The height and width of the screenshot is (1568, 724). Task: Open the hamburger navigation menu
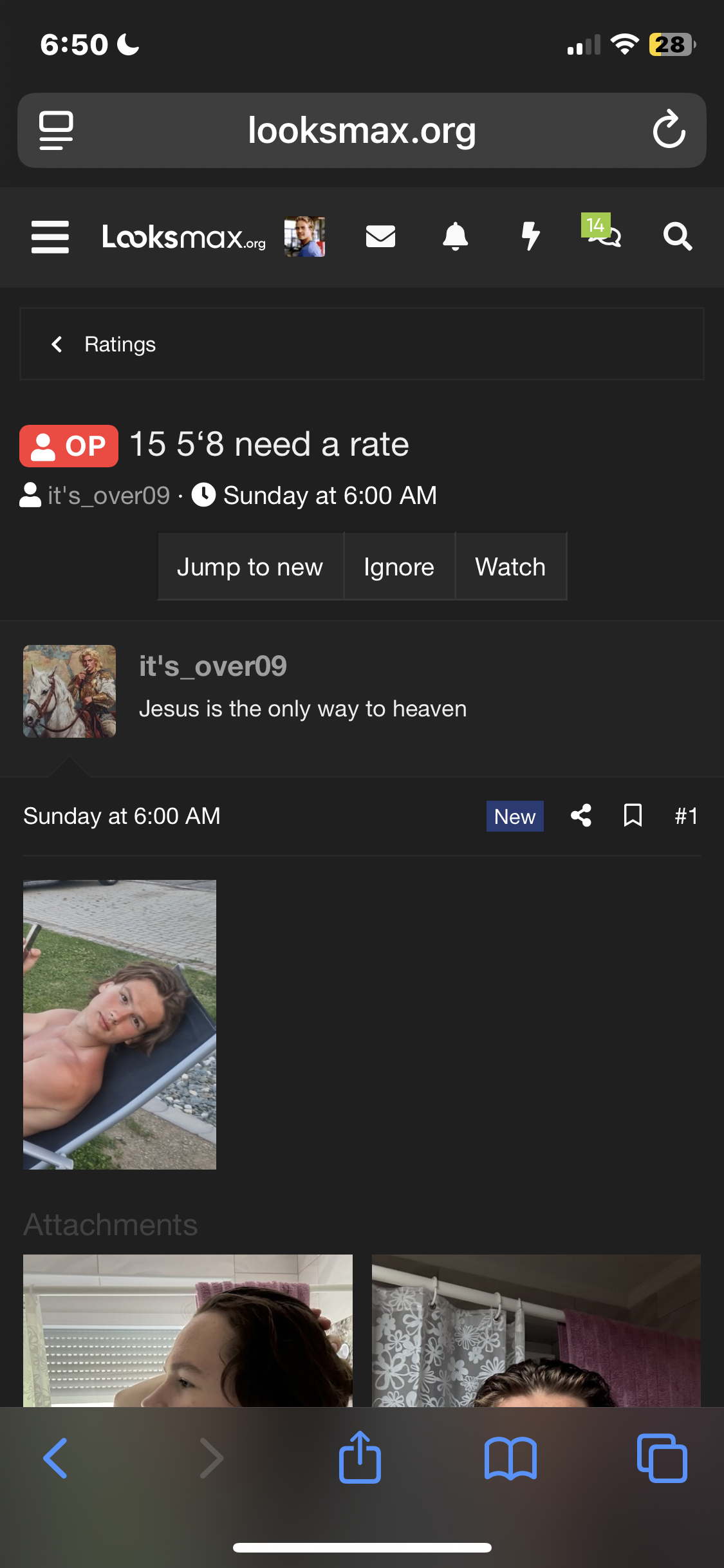click(x=50, y=237)
